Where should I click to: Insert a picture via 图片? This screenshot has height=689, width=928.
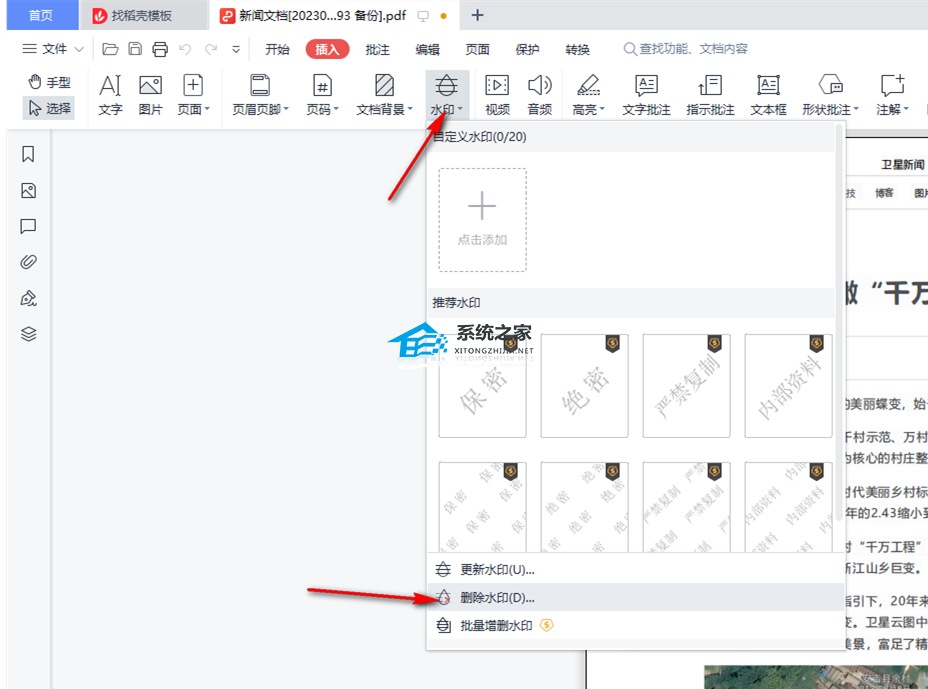(150, 95)
